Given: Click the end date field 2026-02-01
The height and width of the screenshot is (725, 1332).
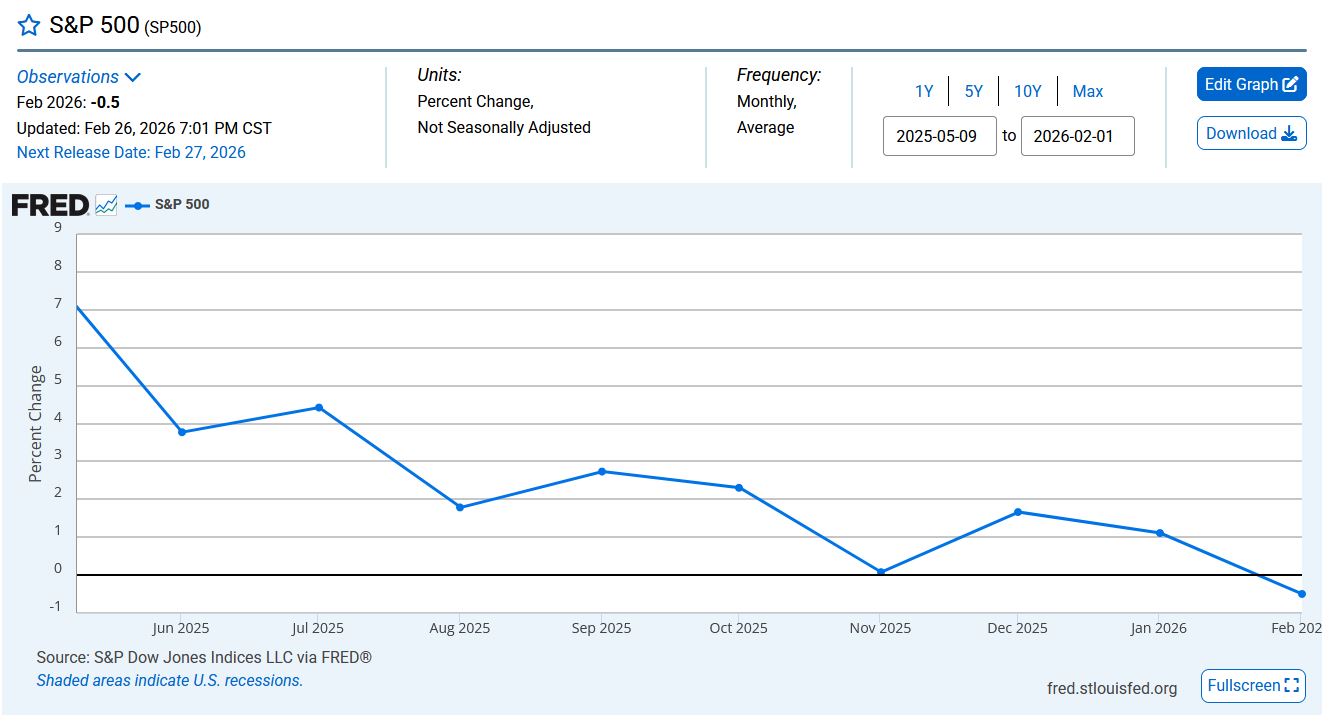Looking at the screenshot, I should (1077, 136).
